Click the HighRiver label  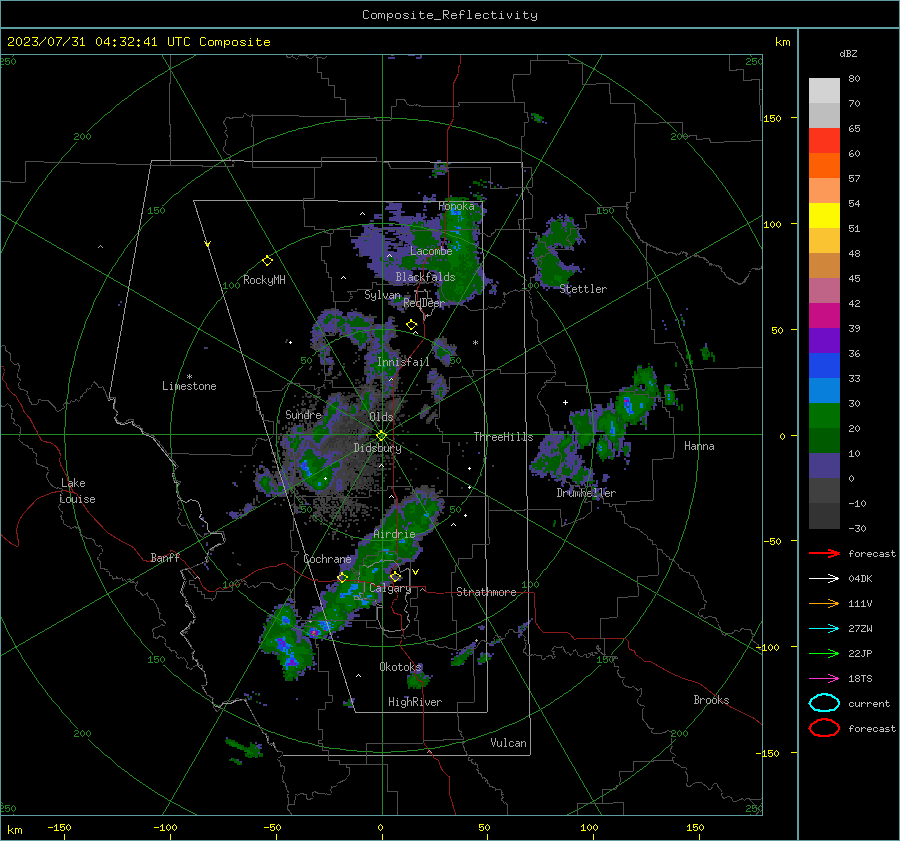pos(415,702)
